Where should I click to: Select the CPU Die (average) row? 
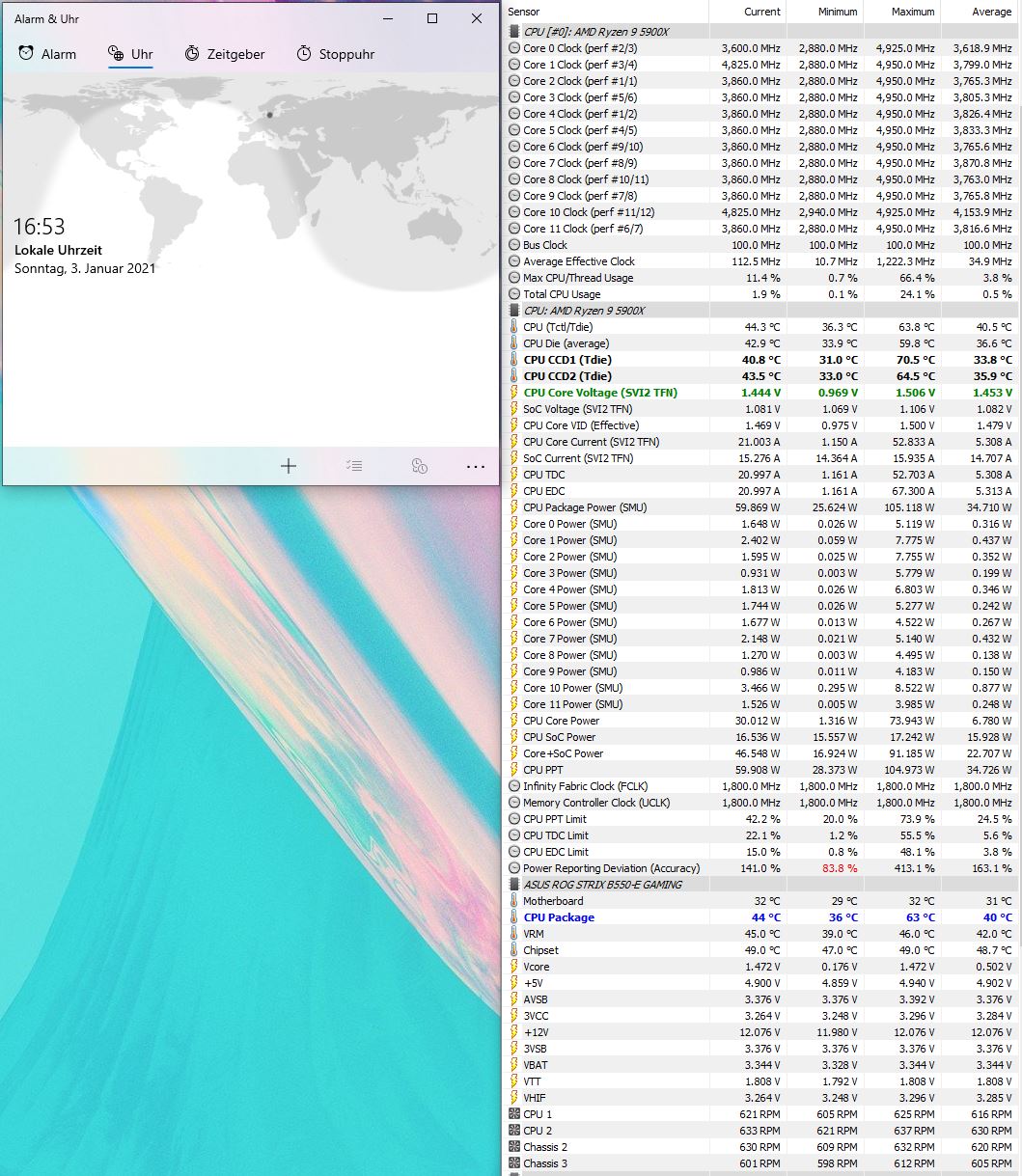pyautogui.click(x=762, y=343)
